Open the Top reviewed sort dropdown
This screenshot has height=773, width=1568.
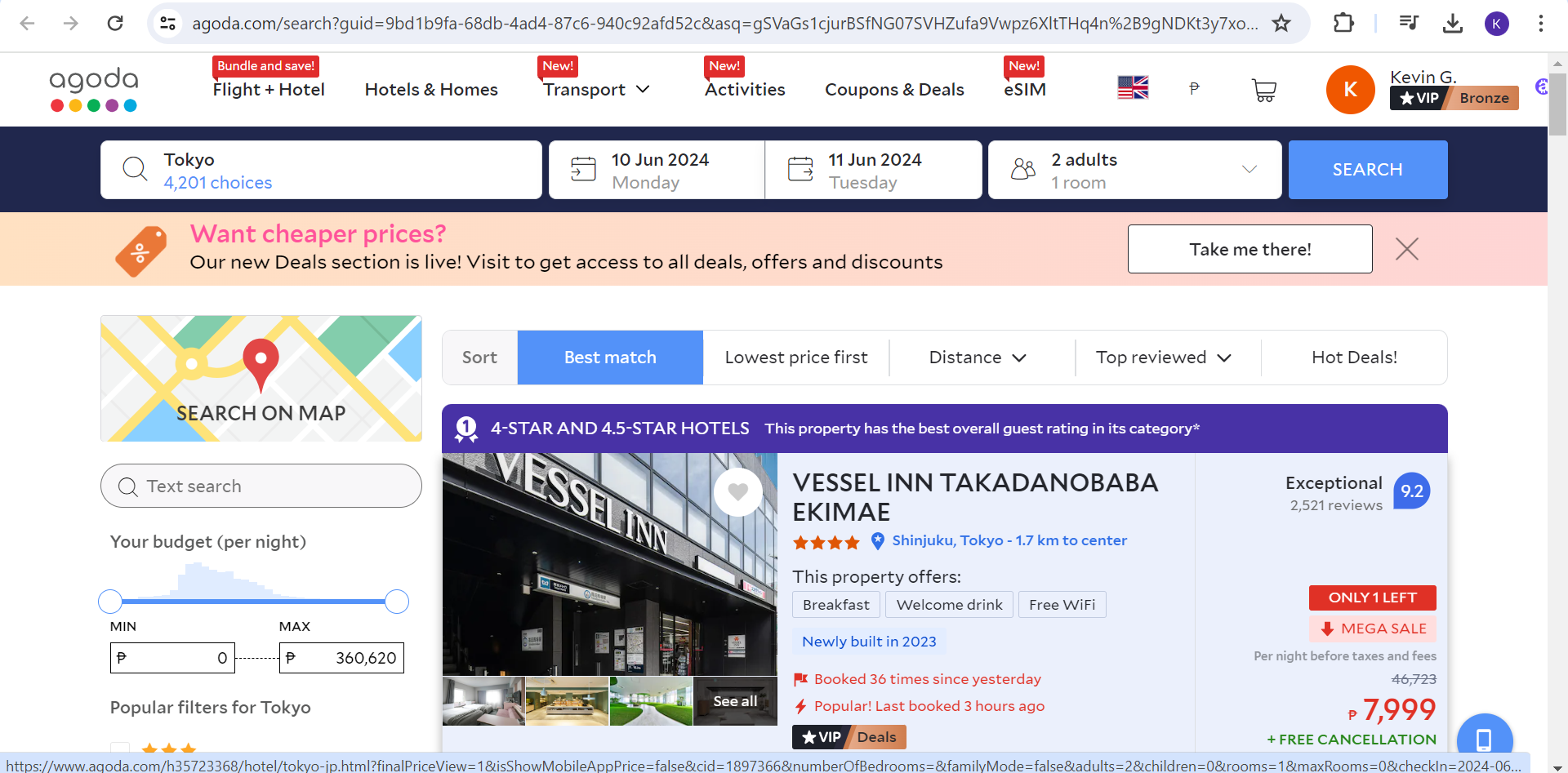(x=1163, y=358)
